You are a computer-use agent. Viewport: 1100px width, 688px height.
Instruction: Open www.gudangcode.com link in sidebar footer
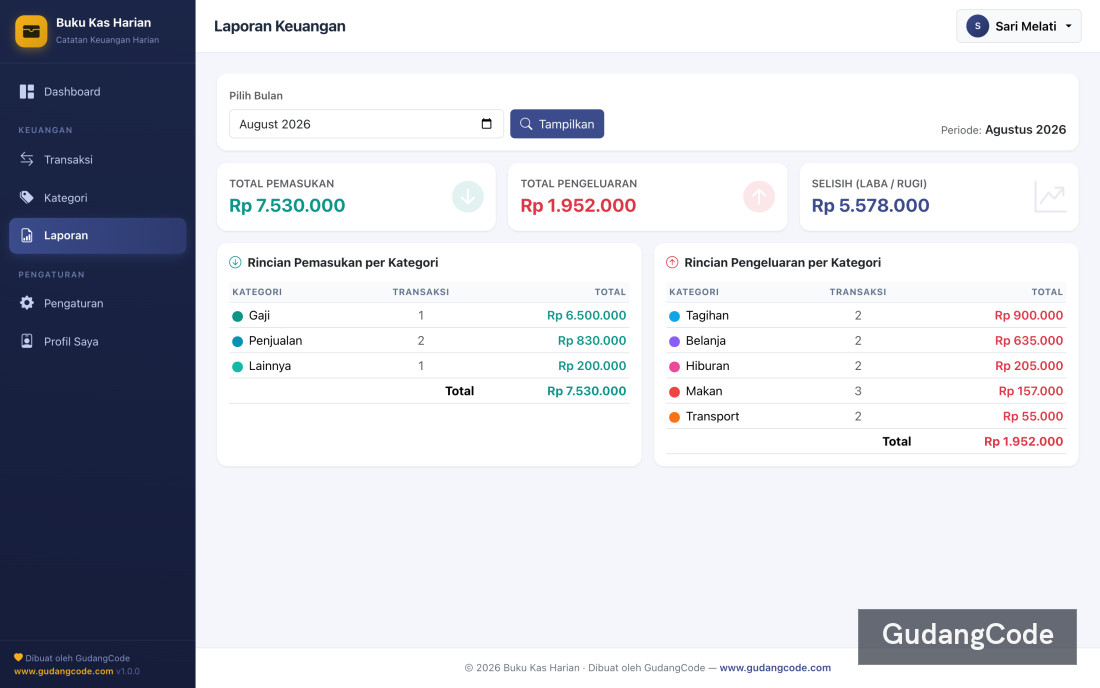tap(63, 671)
